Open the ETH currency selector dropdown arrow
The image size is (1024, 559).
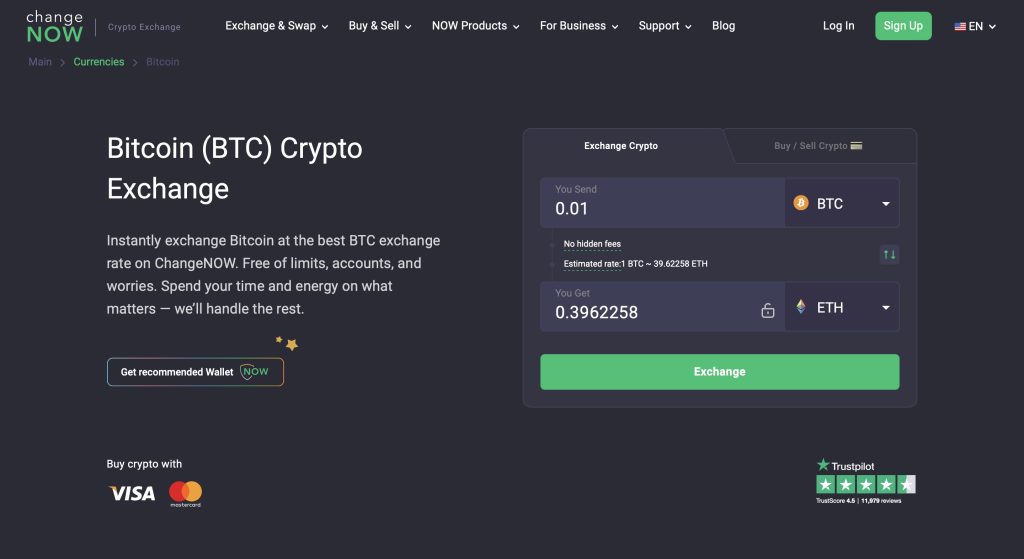pos(886,308)
